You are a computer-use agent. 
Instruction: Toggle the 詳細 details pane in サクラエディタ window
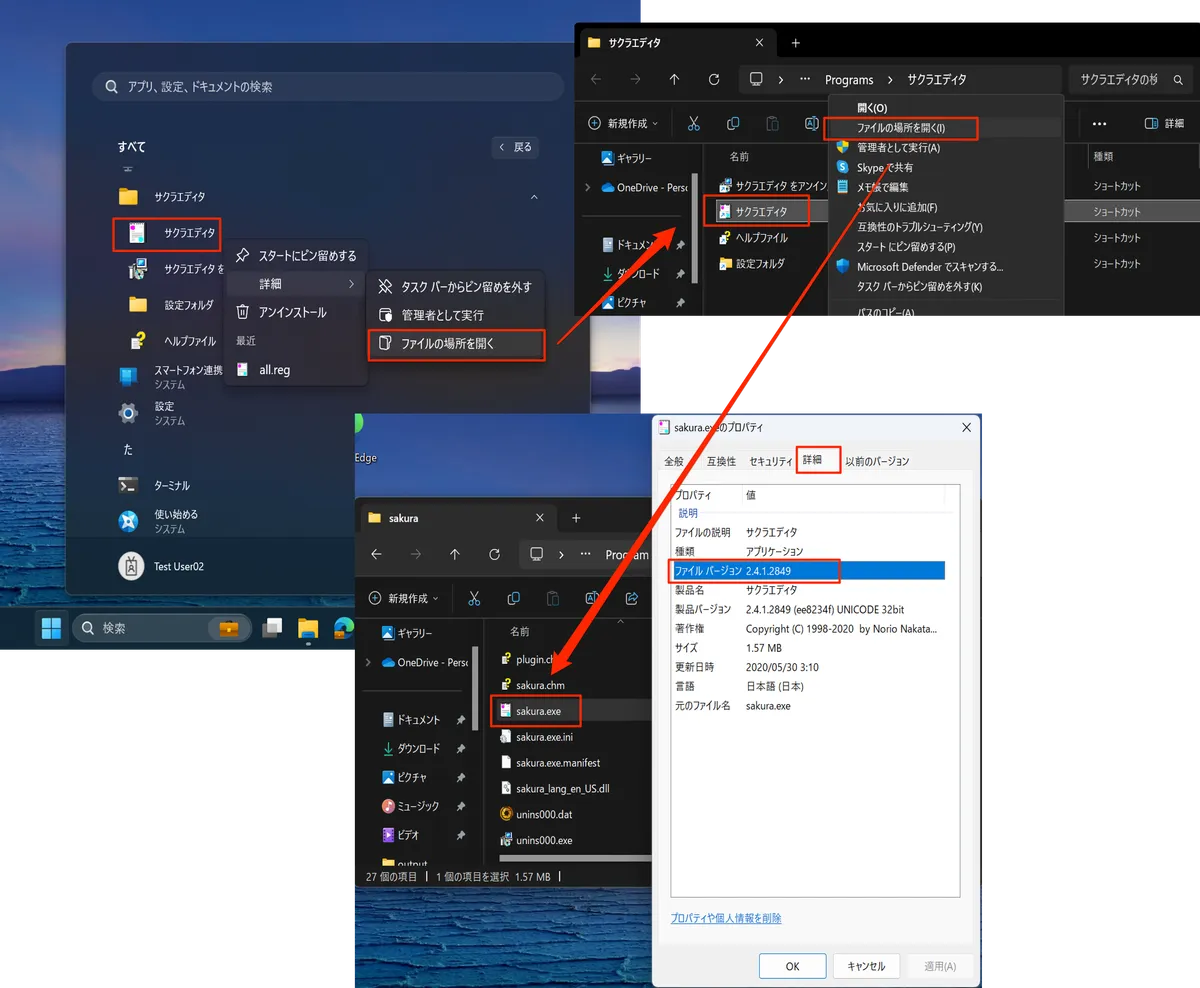(1165, 123)
